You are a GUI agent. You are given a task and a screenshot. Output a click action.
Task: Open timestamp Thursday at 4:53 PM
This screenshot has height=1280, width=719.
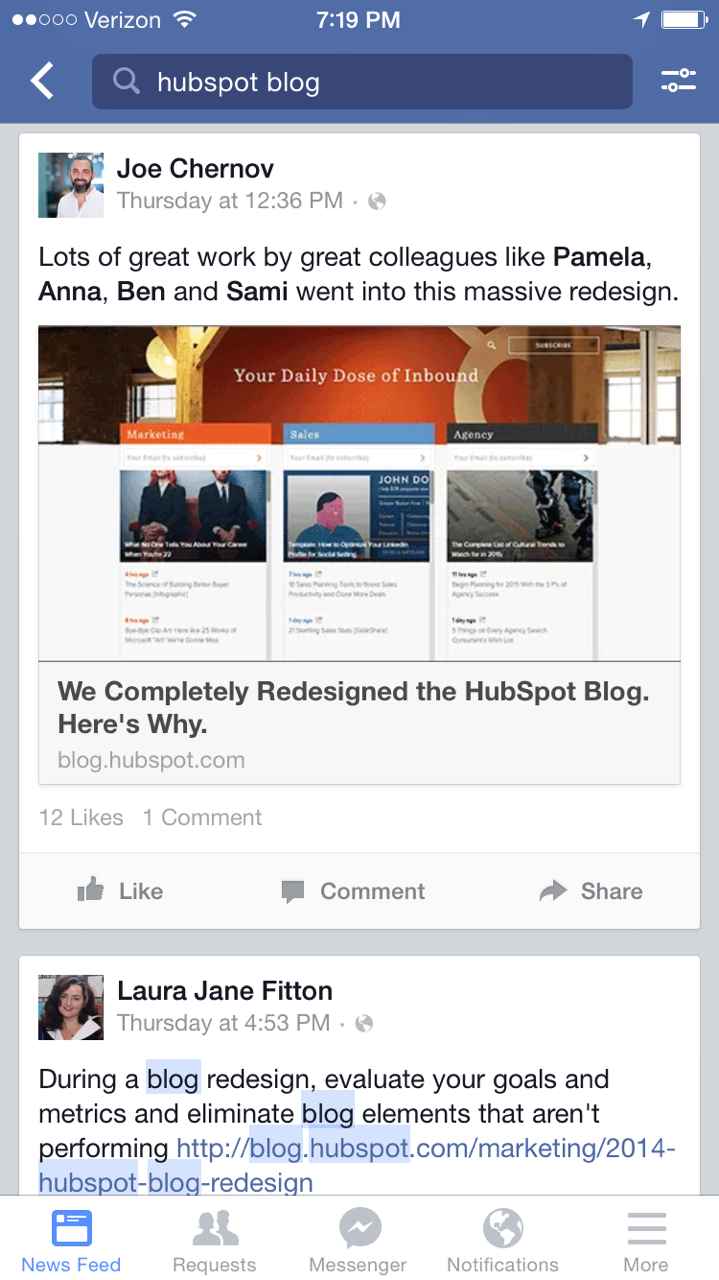pyautogui.click(x=223, y=1023)
